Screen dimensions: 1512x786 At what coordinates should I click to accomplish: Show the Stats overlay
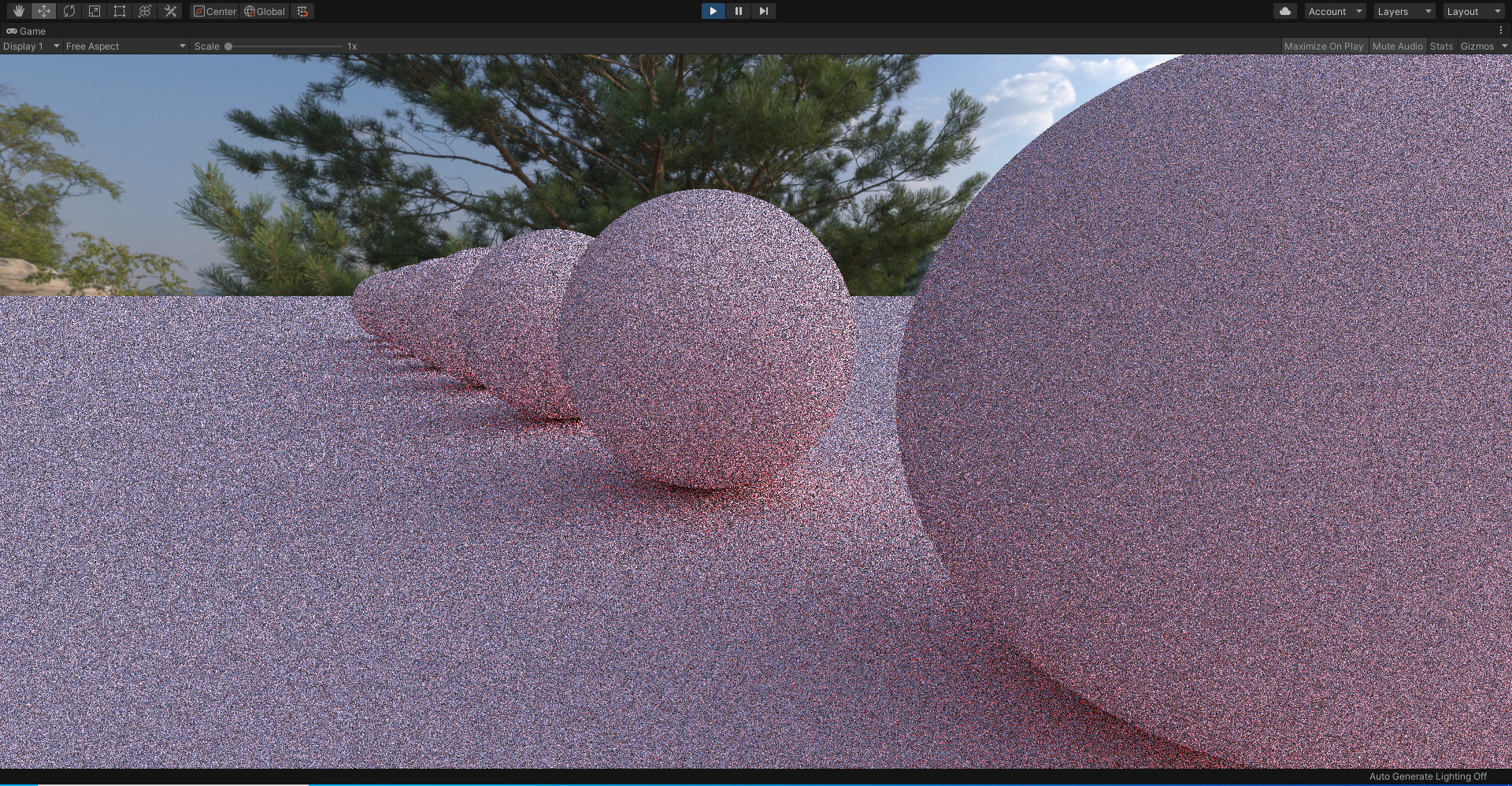point(1441,46)
